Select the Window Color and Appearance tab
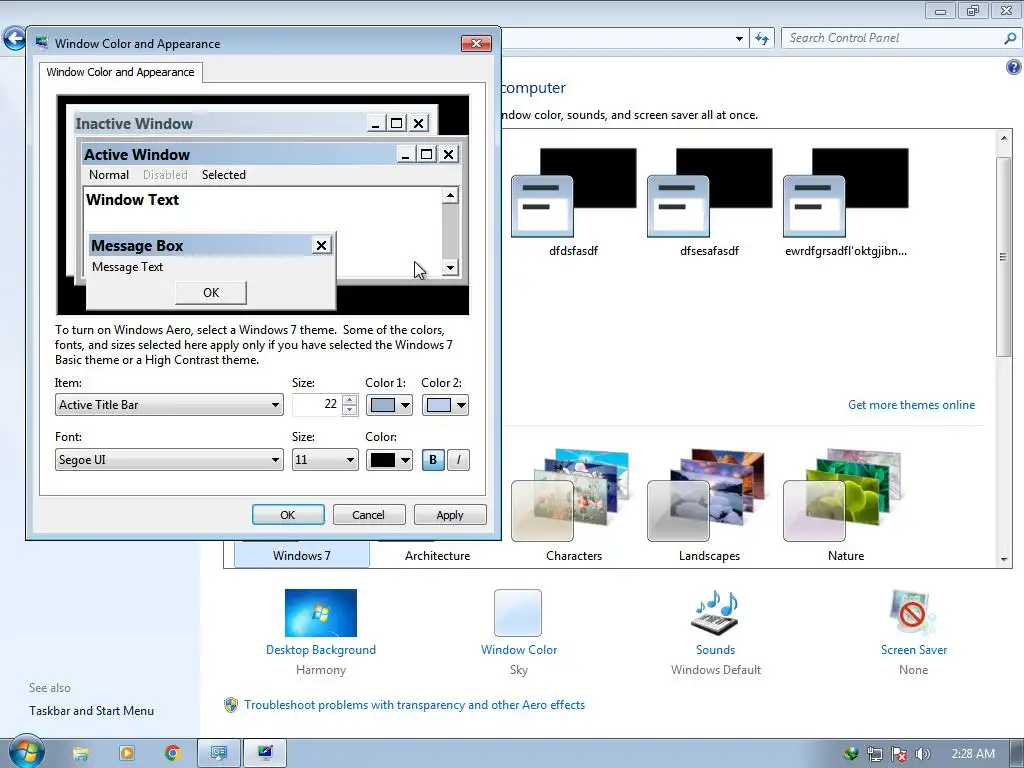 point(120,72)
